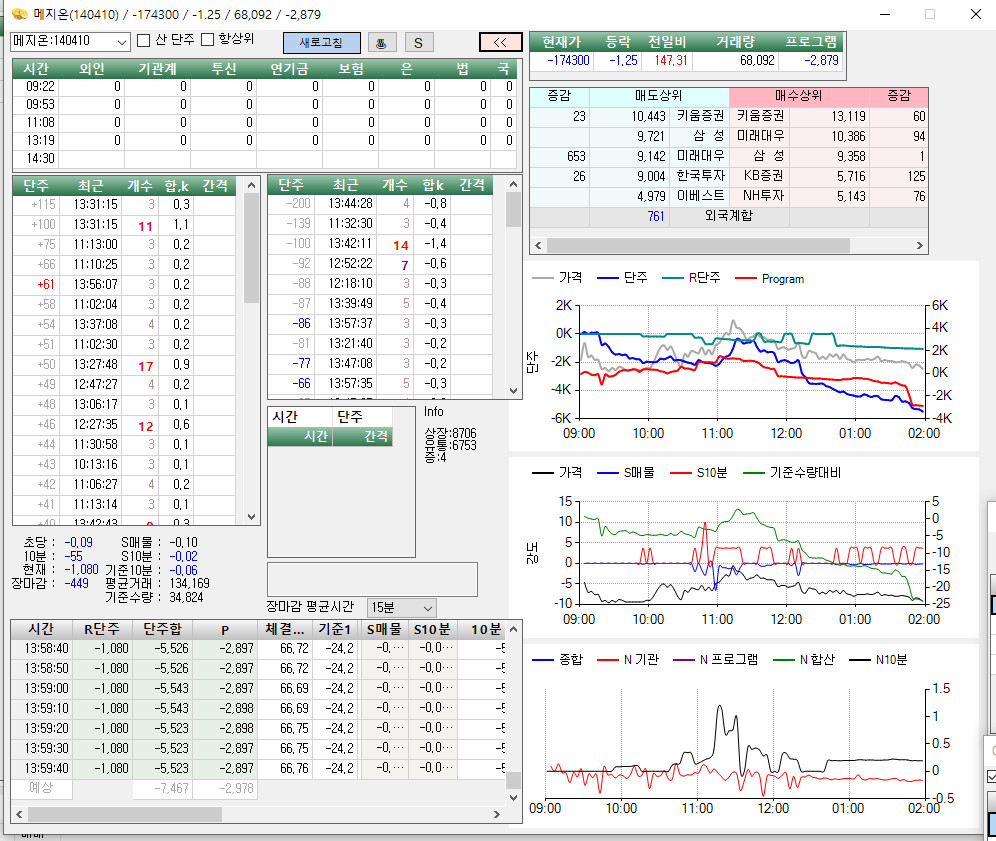Click the 현재가 header in quote panel
Screen dimensions: 996x841
[x=562, y=42]
